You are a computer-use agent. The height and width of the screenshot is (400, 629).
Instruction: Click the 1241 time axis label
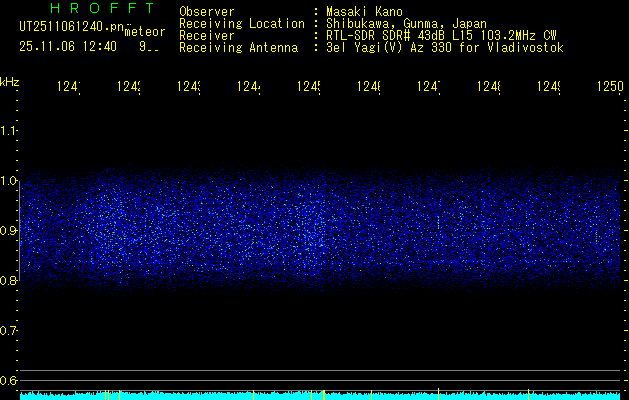pyautogui.click(x=69, y=86)
